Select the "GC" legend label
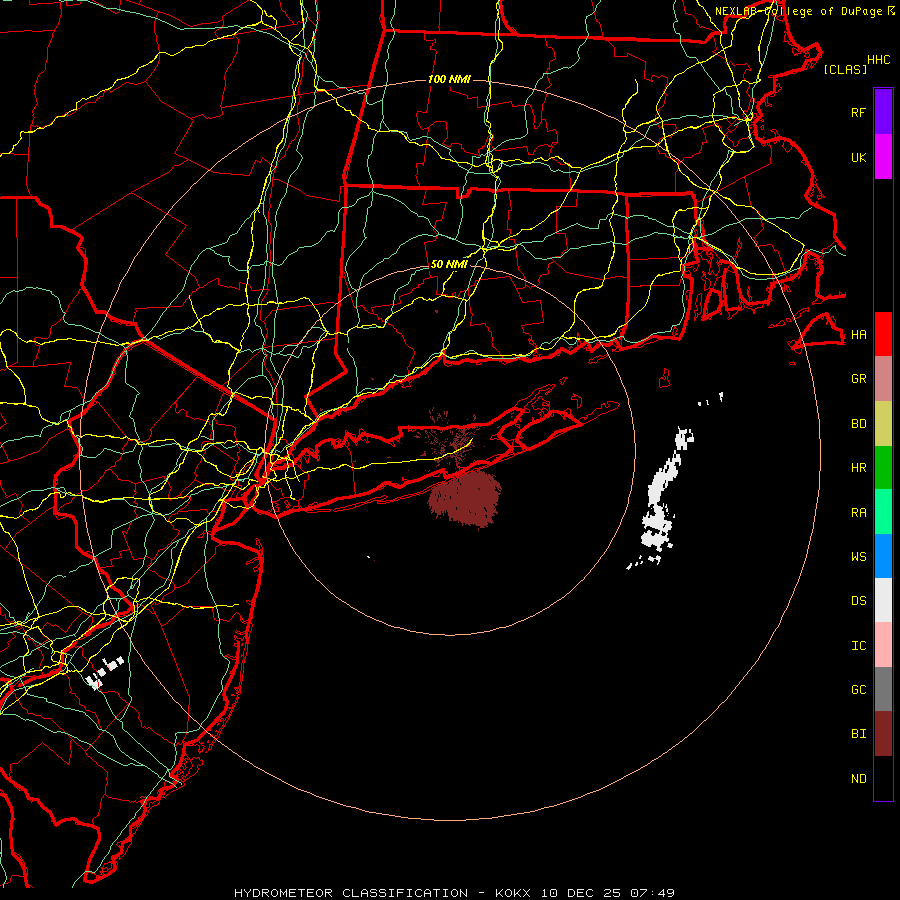Viewport: 900px width, 900px height. (859, 690)
